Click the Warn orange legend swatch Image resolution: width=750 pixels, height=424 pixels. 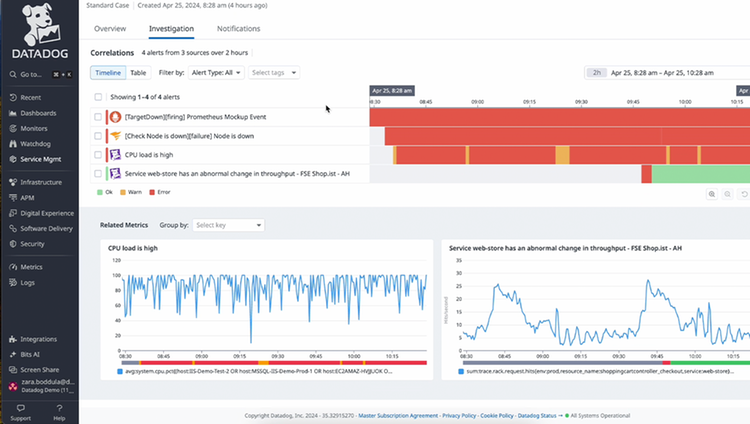[123, 192]
